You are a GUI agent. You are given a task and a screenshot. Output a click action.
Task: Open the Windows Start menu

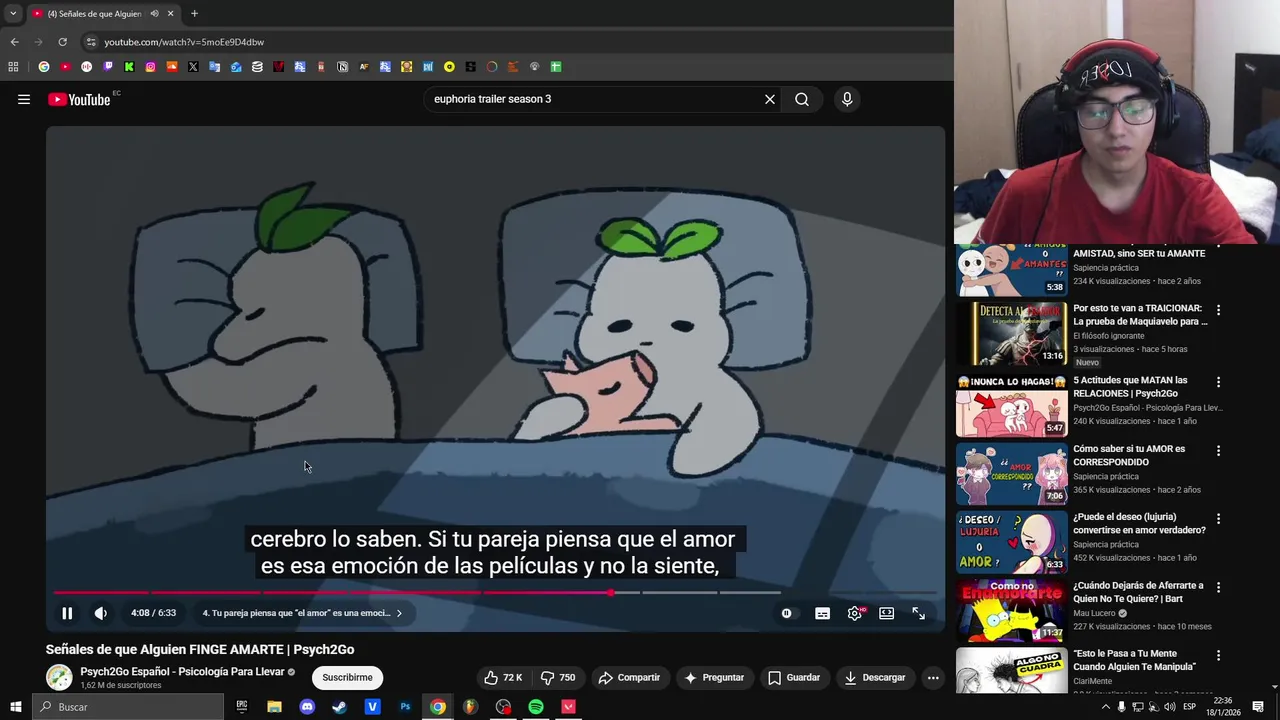pyautogui.click(x=15, y=707)
